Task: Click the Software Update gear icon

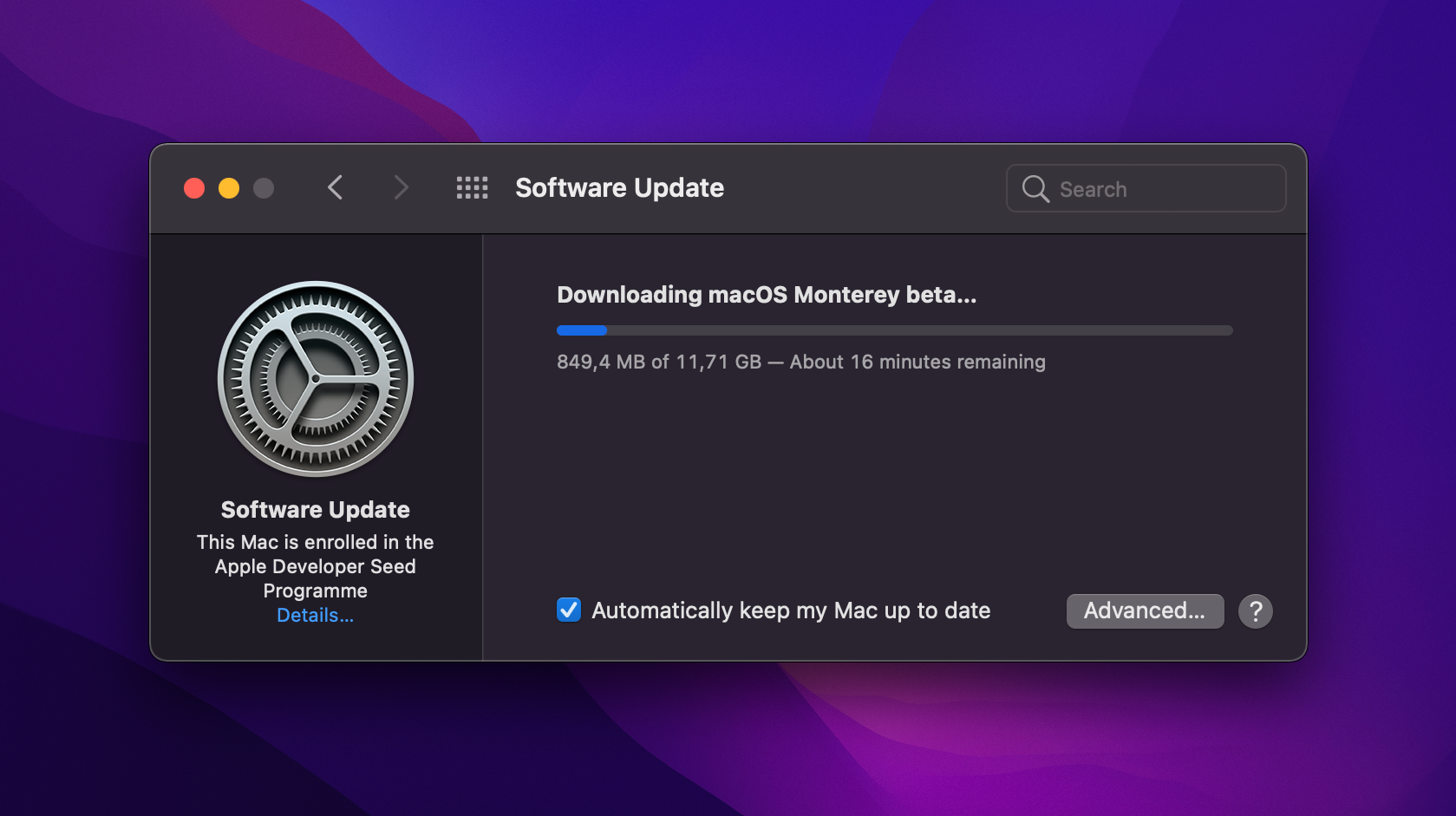Action: [x=316, y=379]
